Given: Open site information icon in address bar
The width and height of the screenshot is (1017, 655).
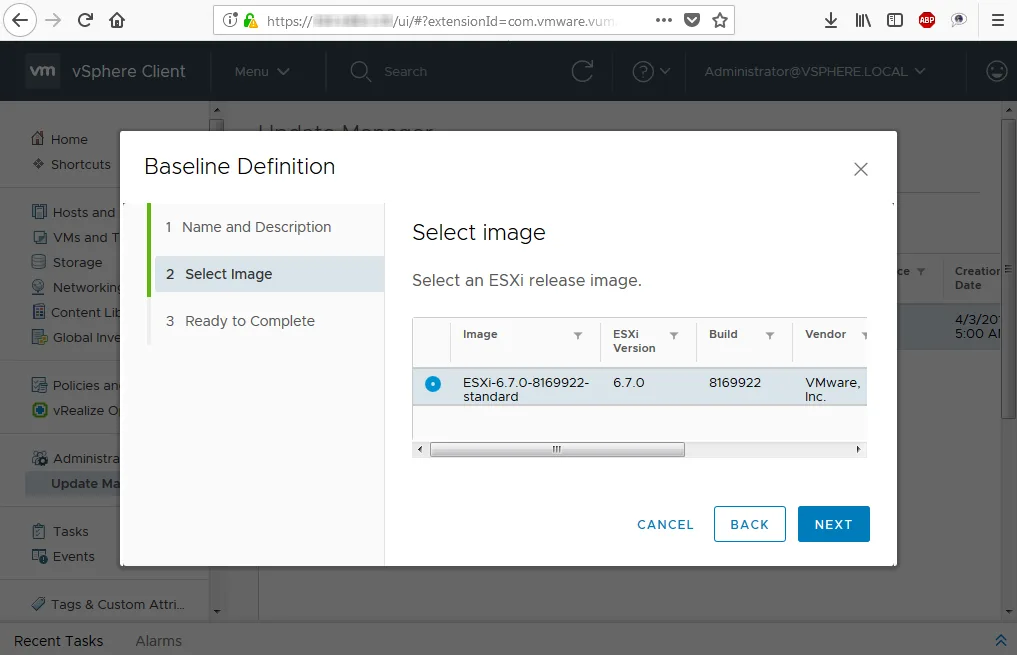Looking at the screenshot, I should [x=230, y=21].
